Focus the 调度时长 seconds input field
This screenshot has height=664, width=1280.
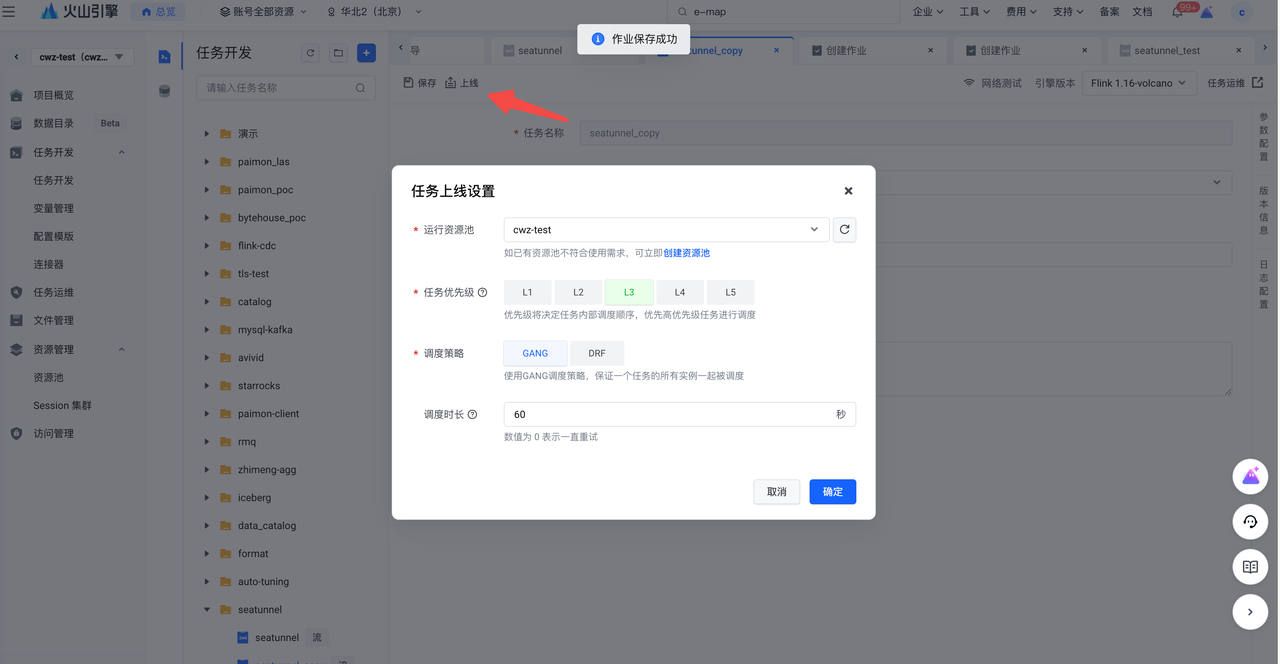680,414
